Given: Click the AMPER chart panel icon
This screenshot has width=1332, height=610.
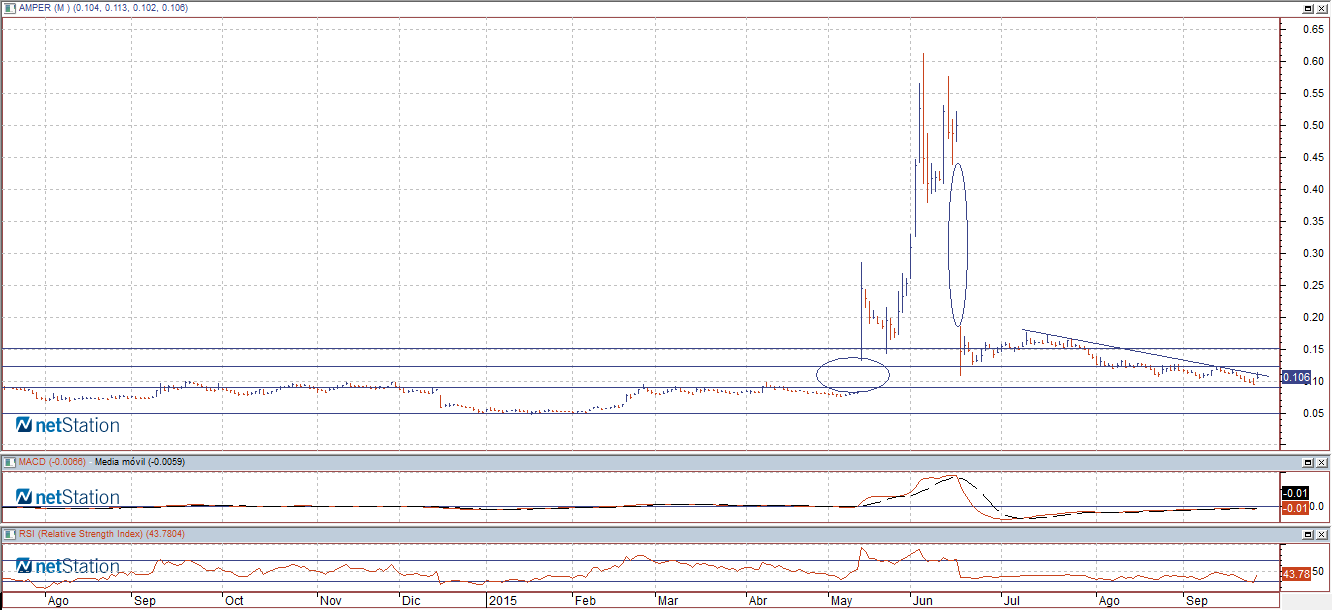Looking at the screenshot, I should 10,7.
